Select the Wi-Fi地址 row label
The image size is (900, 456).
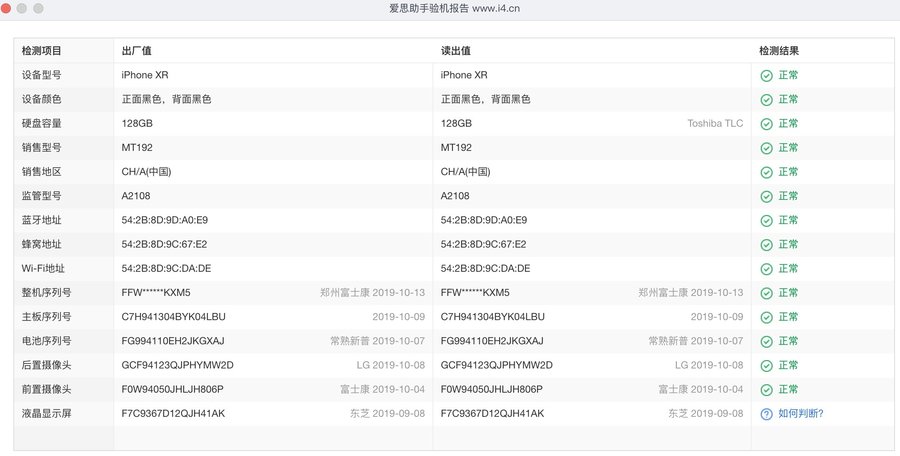43,268
